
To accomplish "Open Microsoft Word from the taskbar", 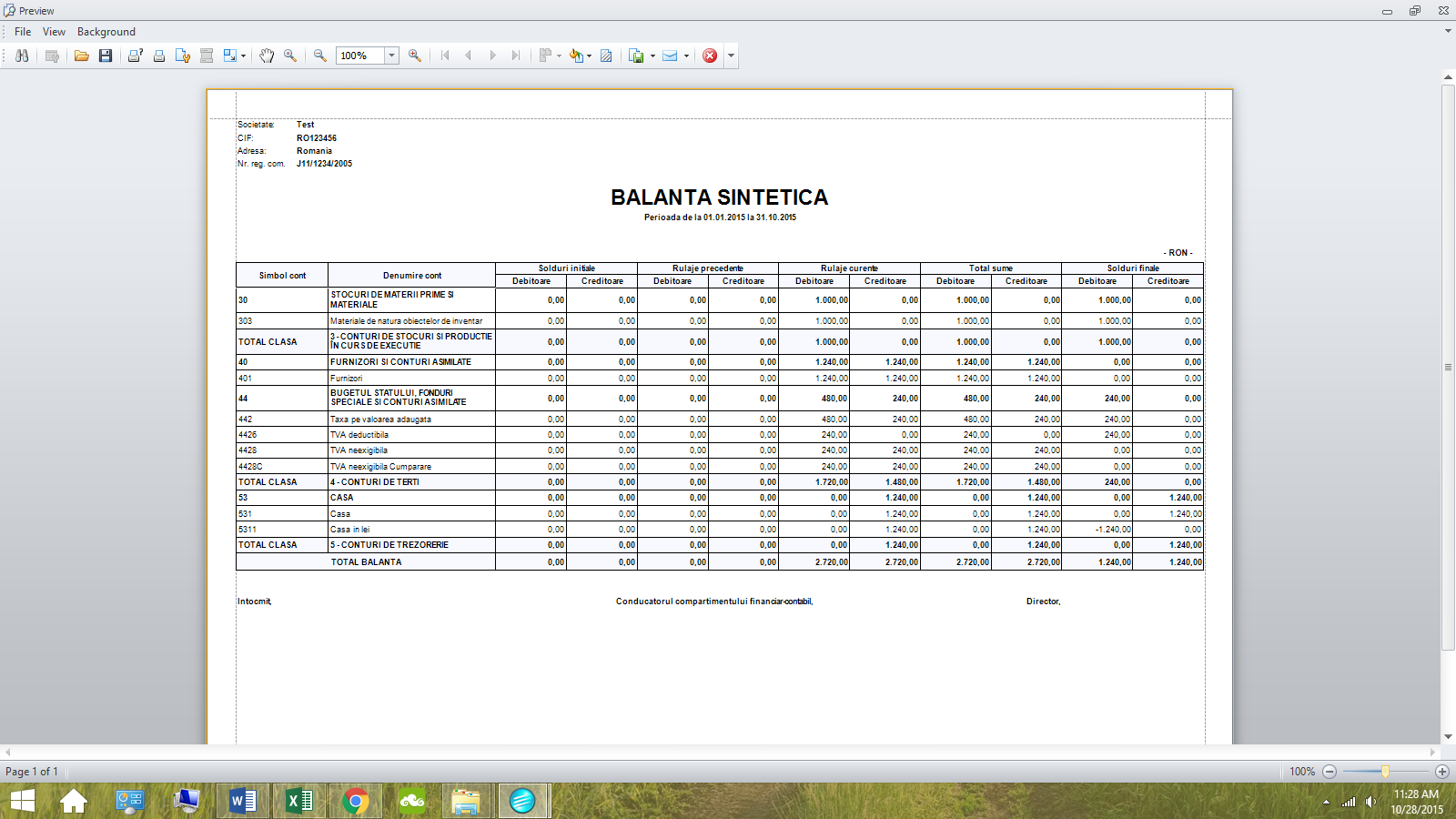I will tap(242, 801).
